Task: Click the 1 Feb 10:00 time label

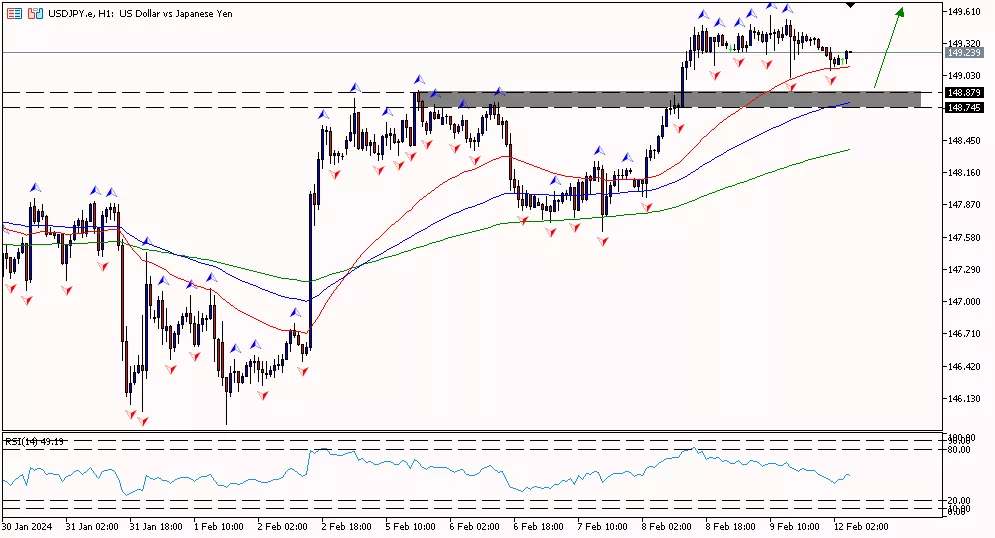Action: (x=219, y=527)
